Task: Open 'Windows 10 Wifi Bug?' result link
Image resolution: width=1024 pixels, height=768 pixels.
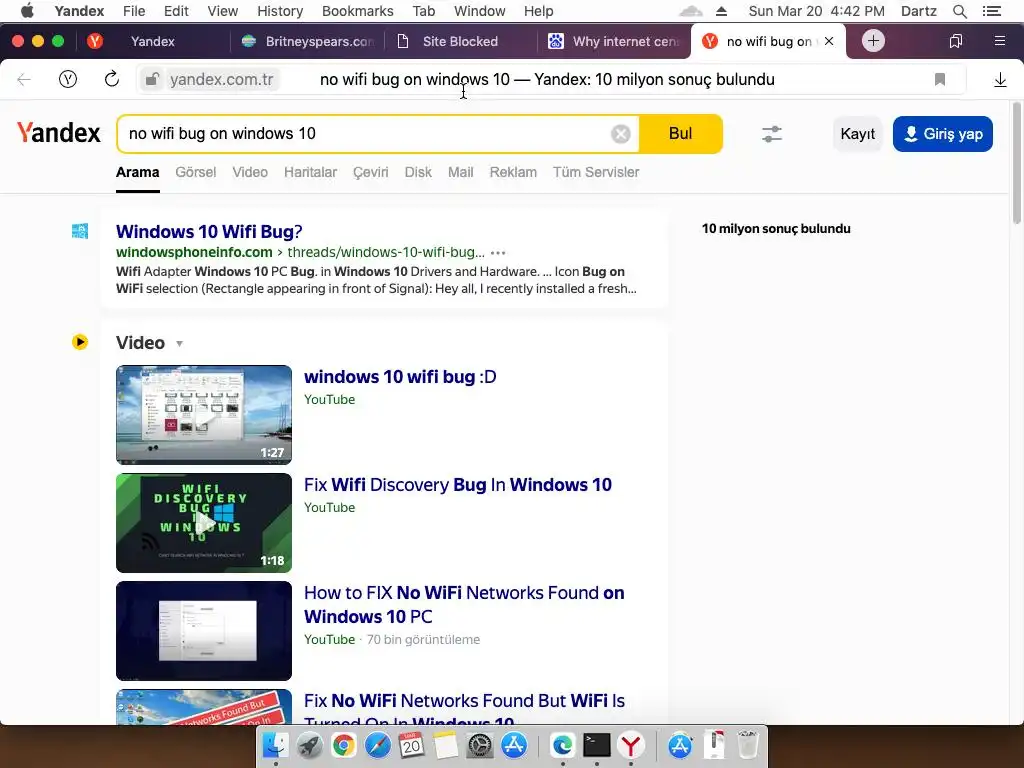Action: click(x=209, y=232)
